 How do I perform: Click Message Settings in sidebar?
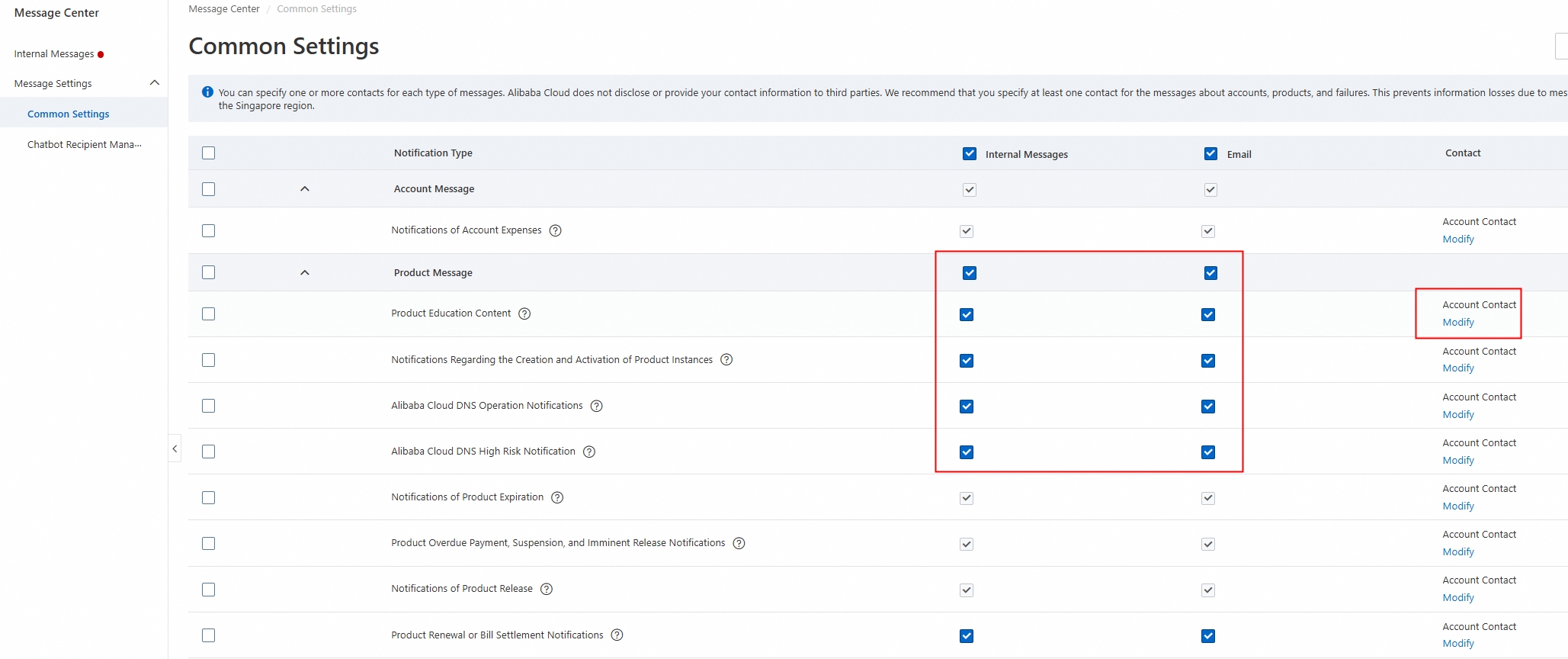[53, 83]
